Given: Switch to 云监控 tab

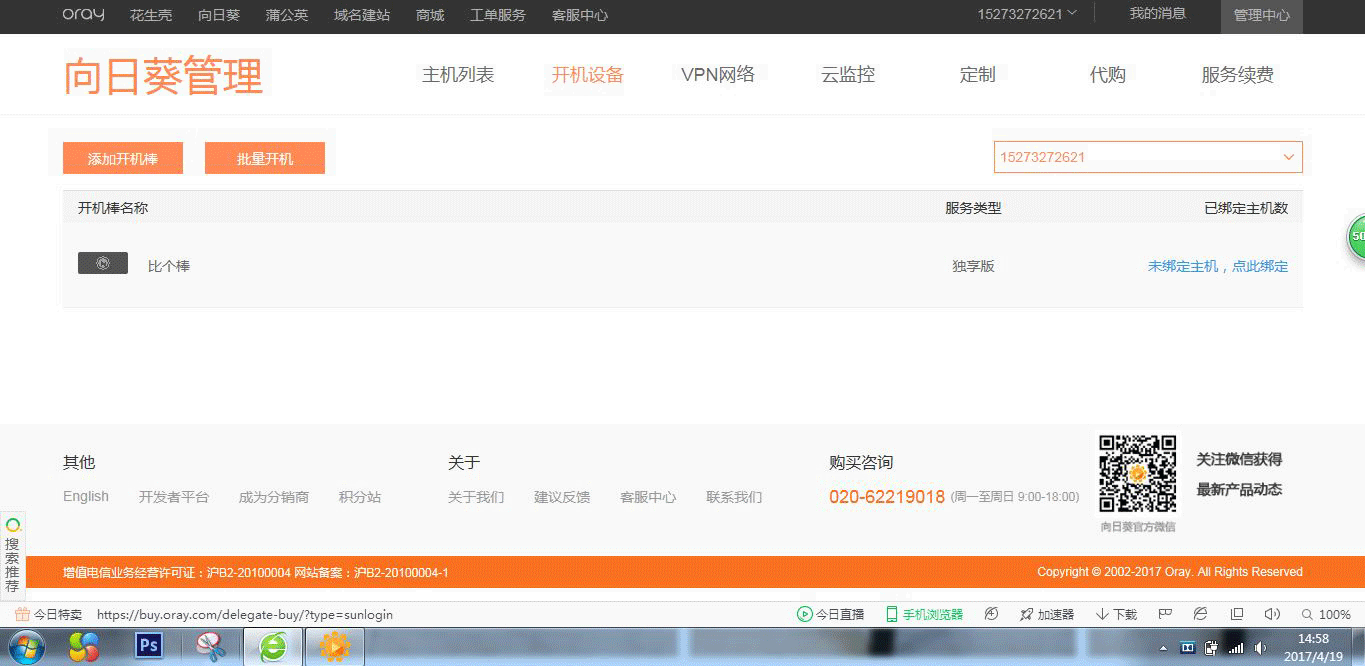Looking at the screenshot, I should (848, 75).
